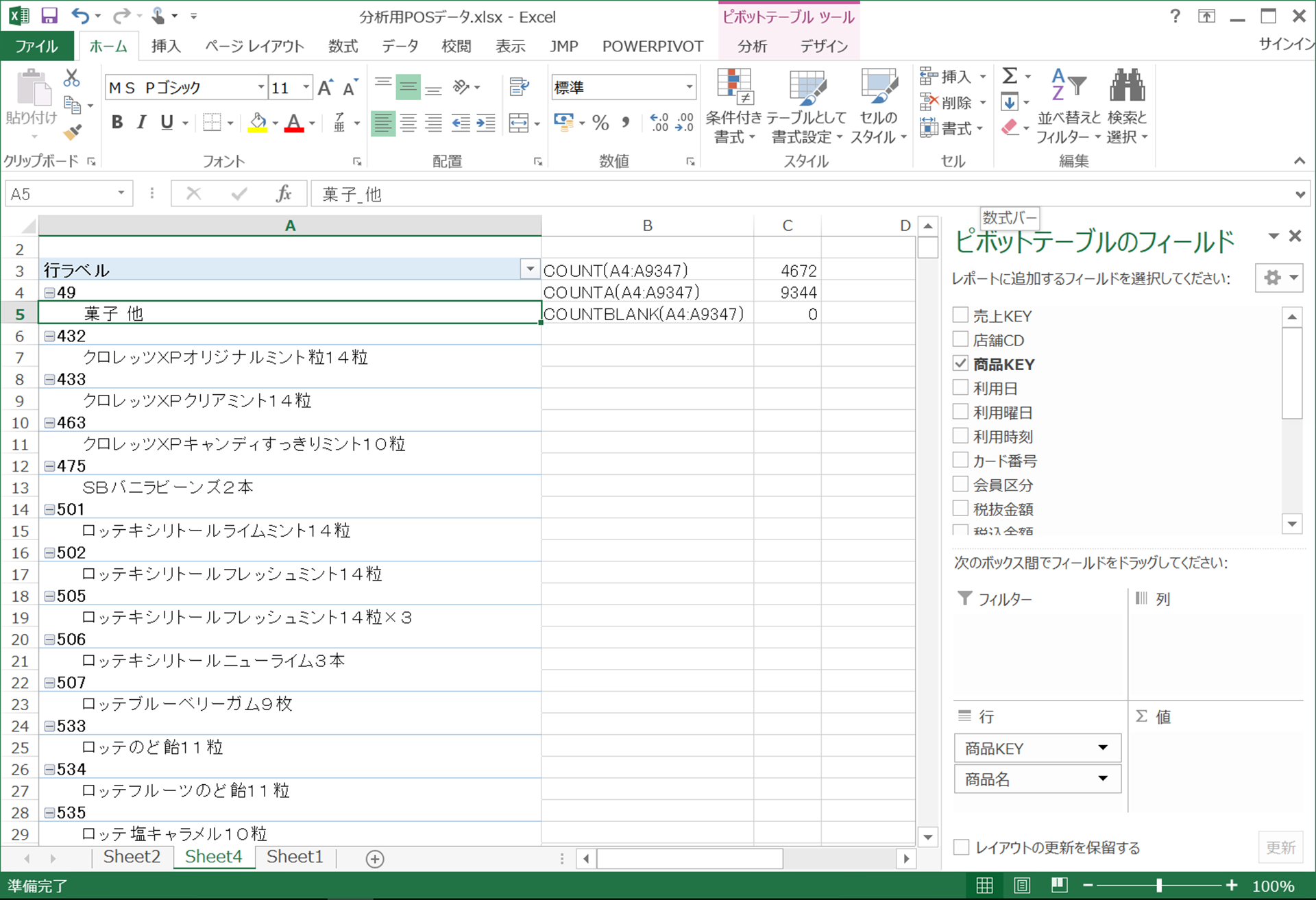Image resolution: width=1316 pixels, height=900 pixels.
Task: Check the 利用時刻 field checkbox
Action: coord(960,436)
